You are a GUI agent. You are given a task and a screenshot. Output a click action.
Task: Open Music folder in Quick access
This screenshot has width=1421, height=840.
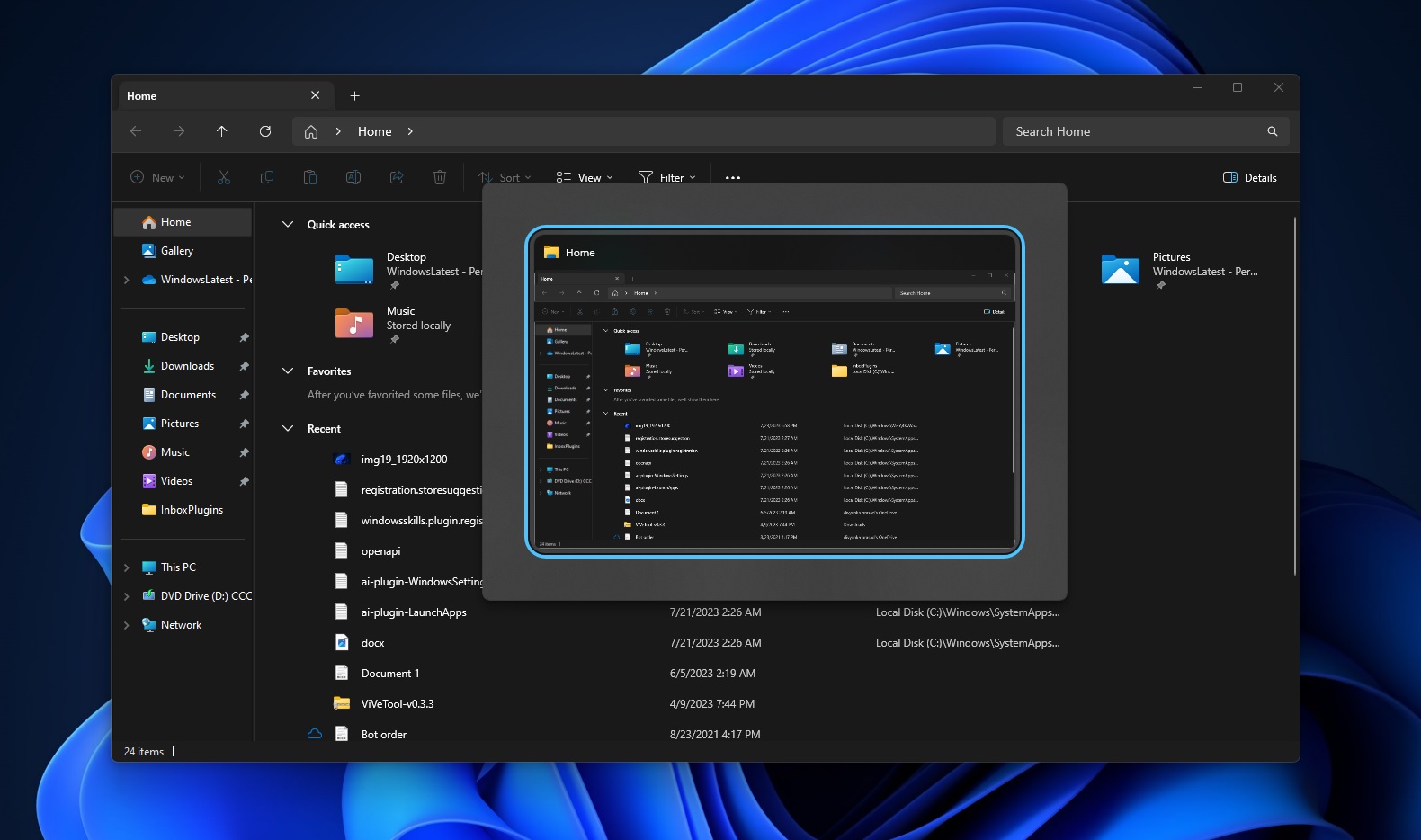(x=394, y=324)
